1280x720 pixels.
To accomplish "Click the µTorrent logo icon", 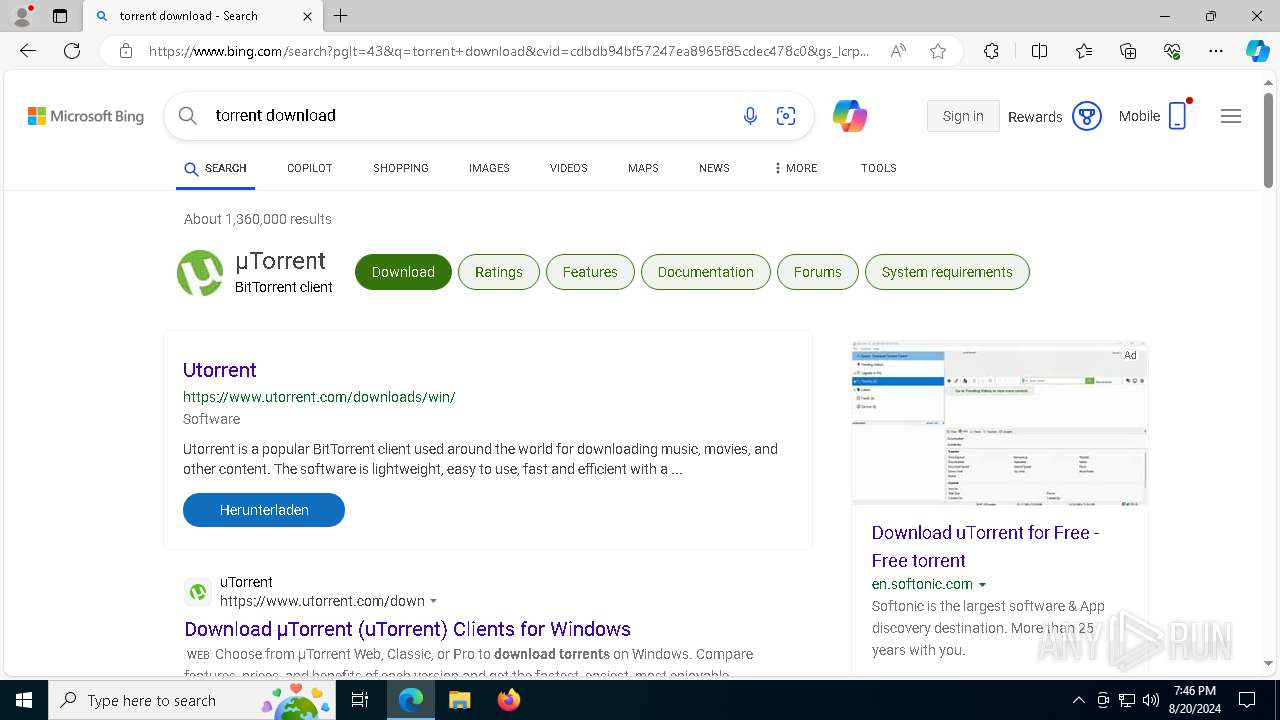I will pos(200,273).
